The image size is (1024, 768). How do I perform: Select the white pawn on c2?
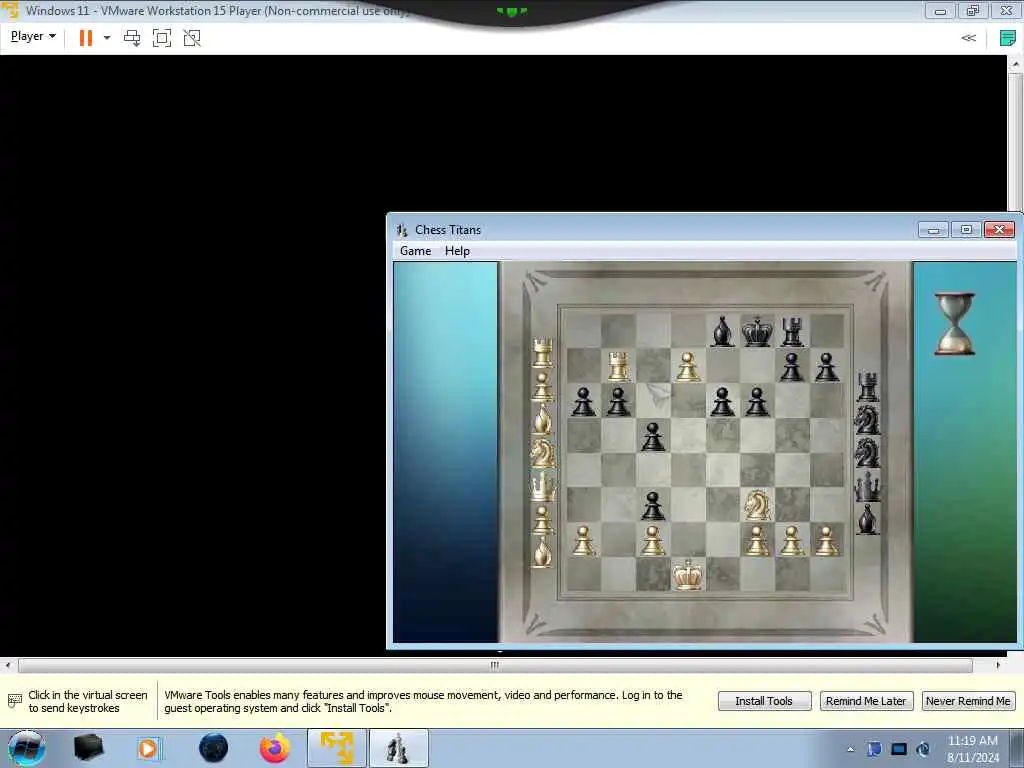coord(652,541)
